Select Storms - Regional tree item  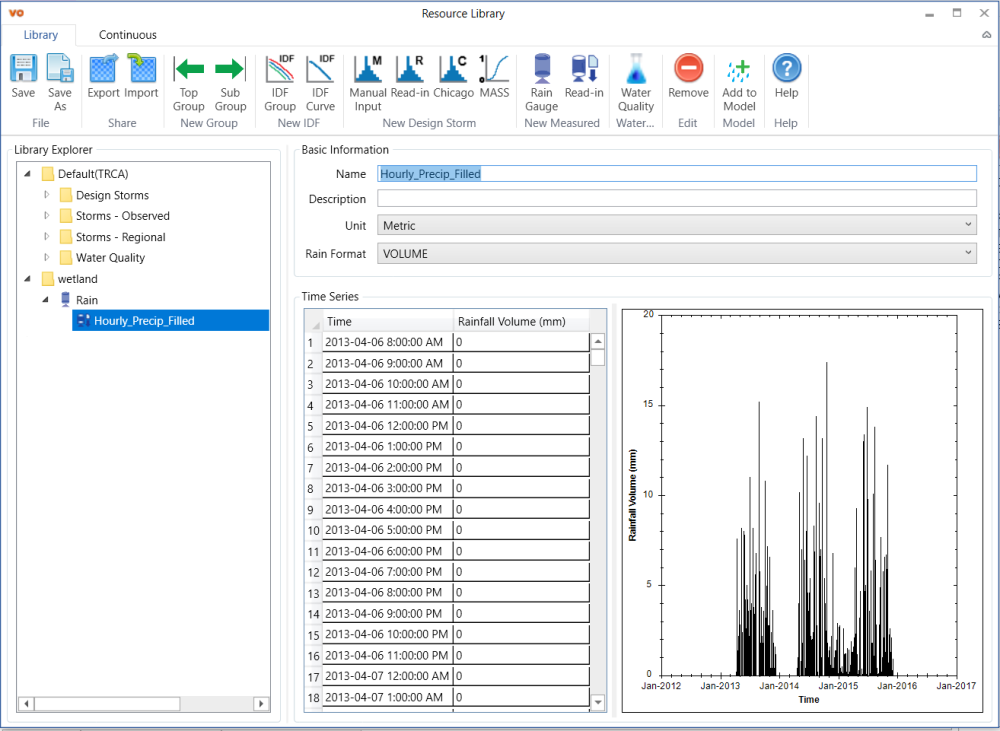pos(120,237)
